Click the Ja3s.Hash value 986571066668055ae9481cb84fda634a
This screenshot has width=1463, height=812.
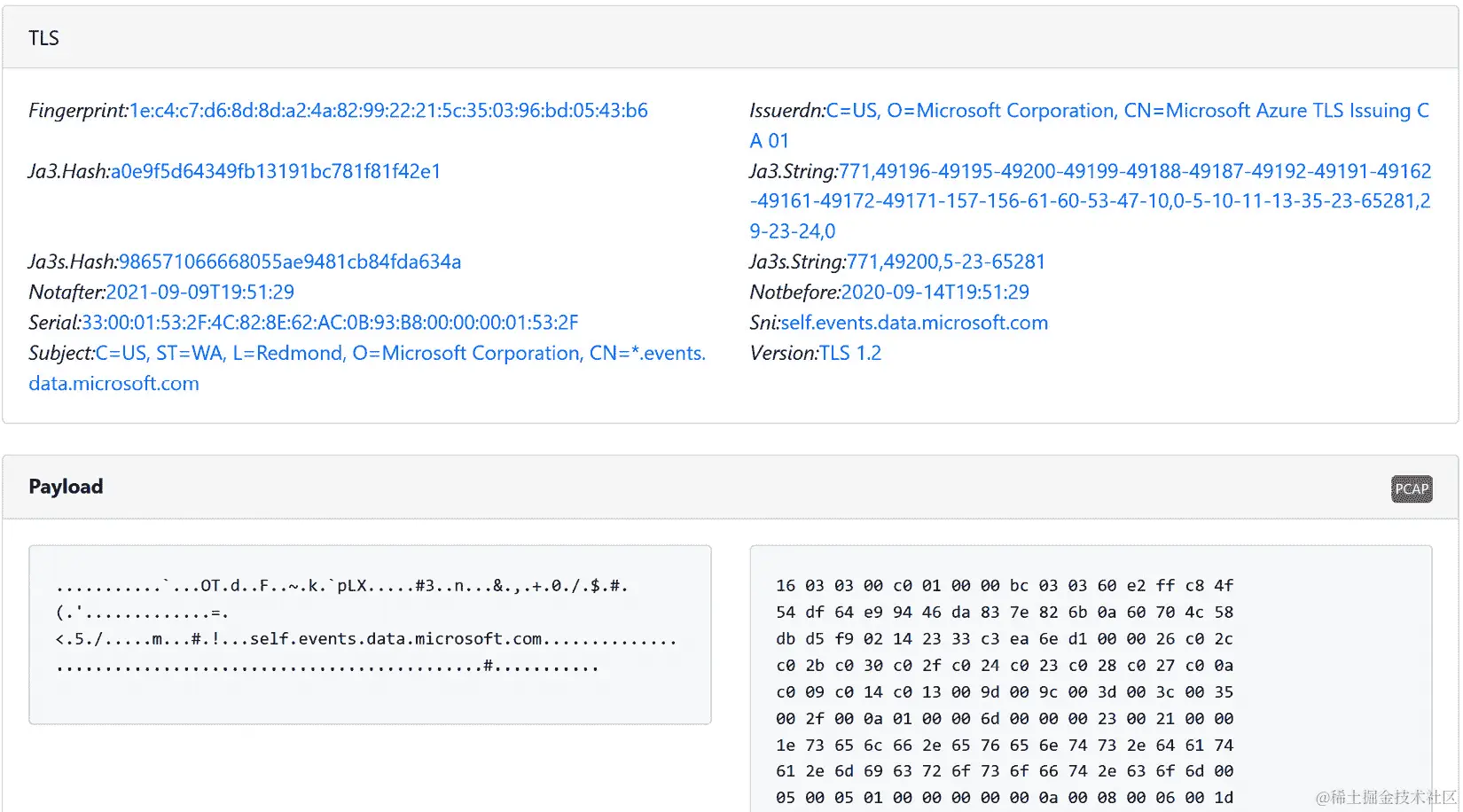tap(290, 262)
